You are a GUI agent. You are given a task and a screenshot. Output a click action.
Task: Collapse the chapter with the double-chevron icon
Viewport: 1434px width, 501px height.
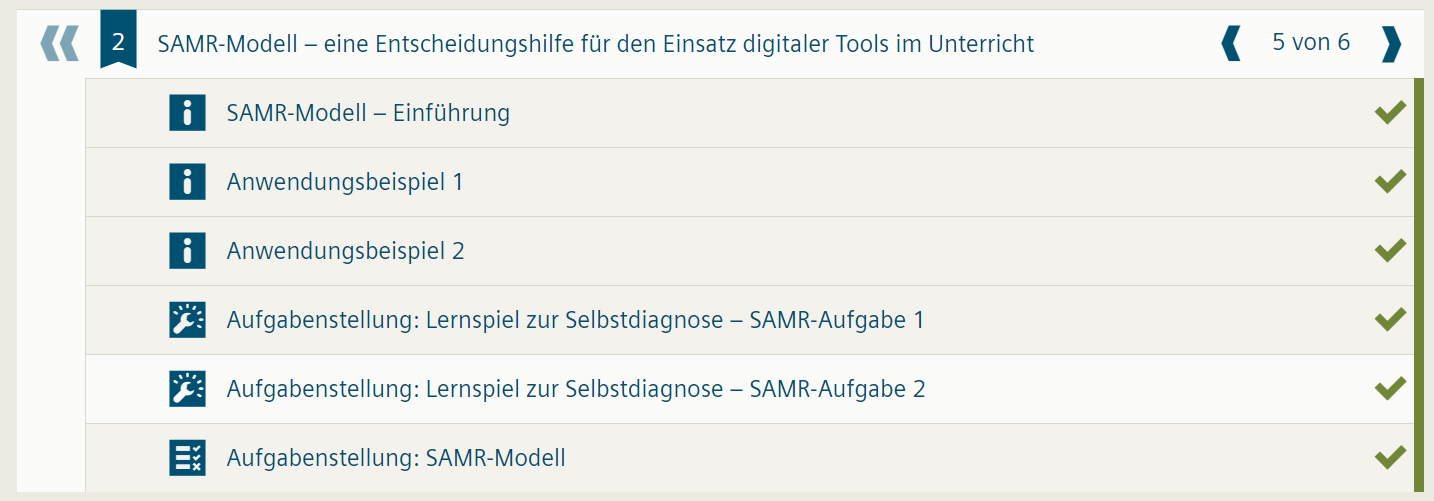click(x=60, y=44)
